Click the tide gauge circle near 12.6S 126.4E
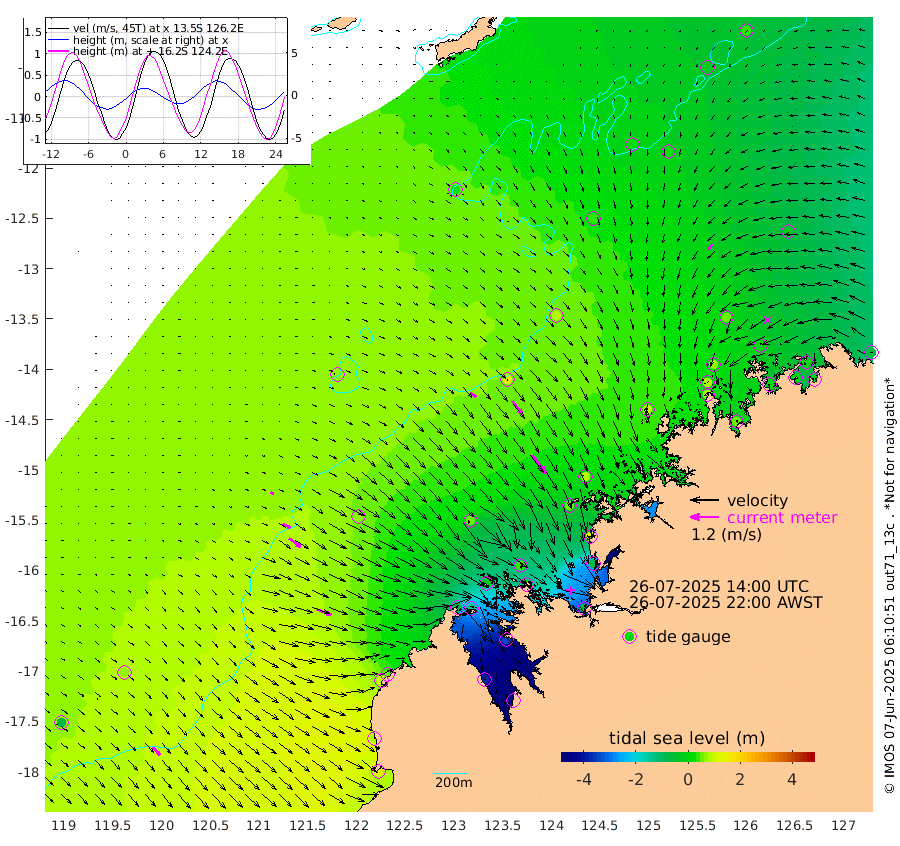Screen dimensions: 900x846 (789, 231)
